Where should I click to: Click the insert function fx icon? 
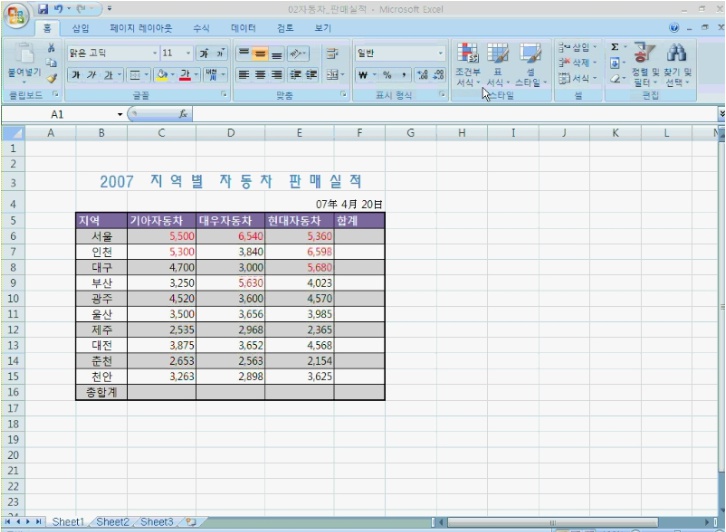(183, 114)
